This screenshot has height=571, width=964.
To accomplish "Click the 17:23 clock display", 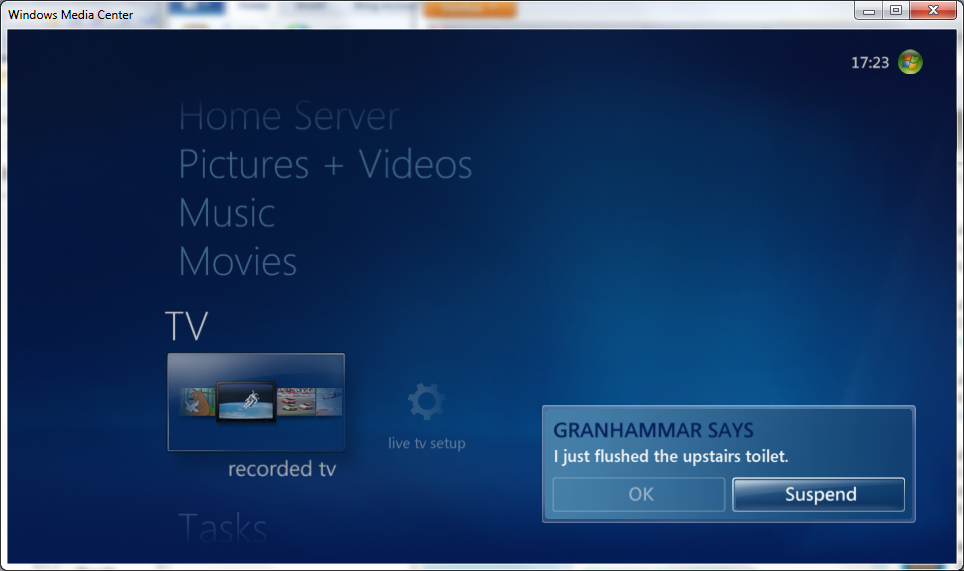I will (x=870, y=63).
